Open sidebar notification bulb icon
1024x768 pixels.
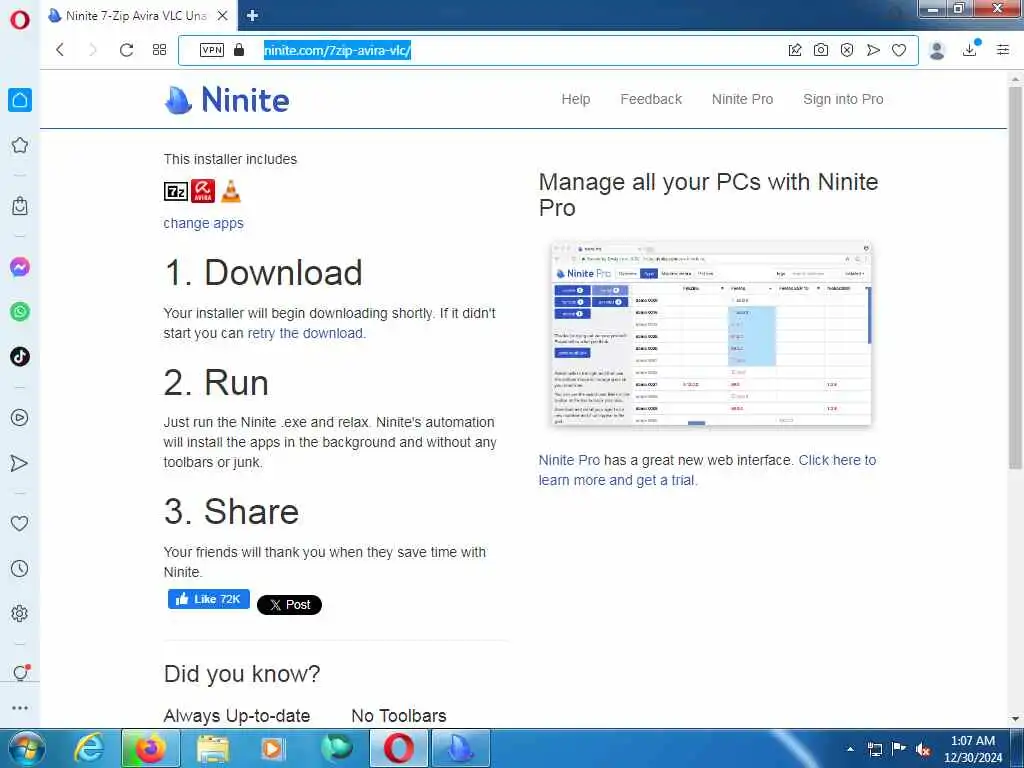(20, 672)
